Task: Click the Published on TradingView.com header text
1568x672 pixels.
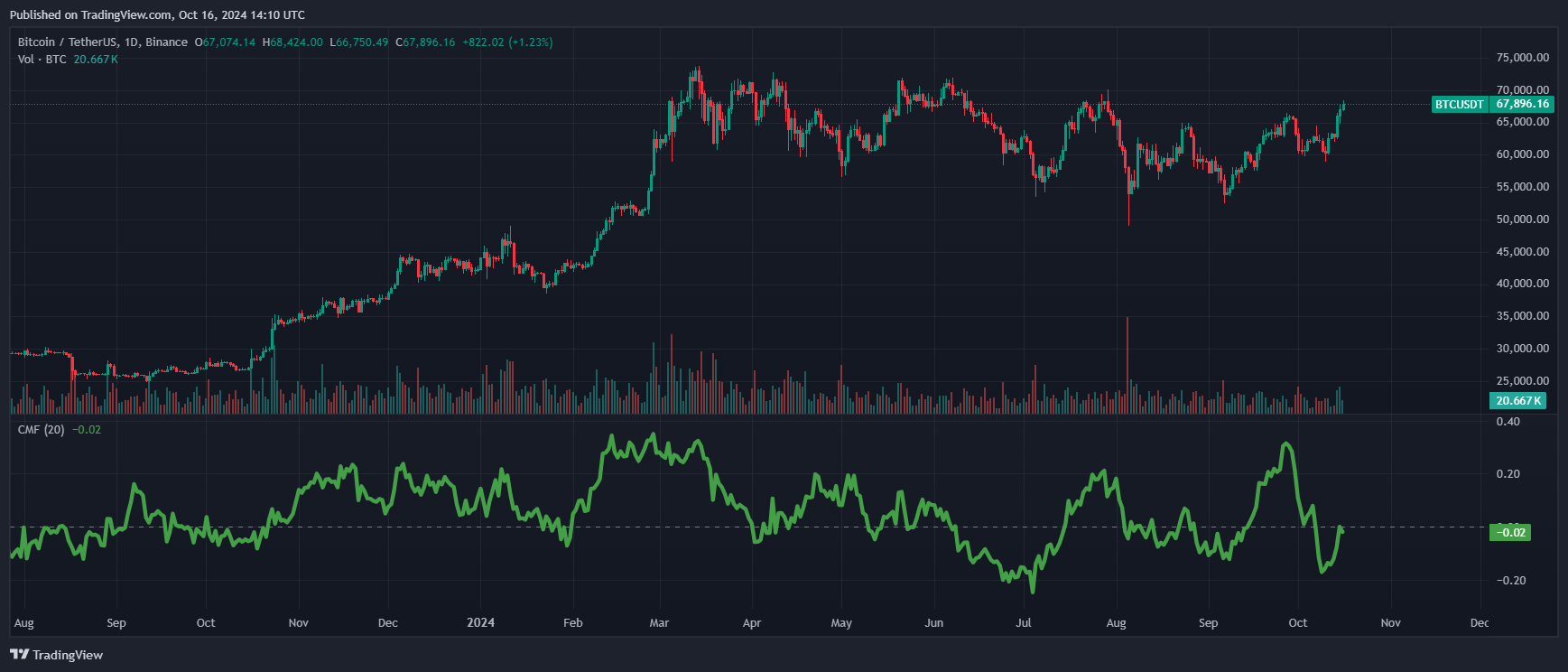Action: [157, 15]
